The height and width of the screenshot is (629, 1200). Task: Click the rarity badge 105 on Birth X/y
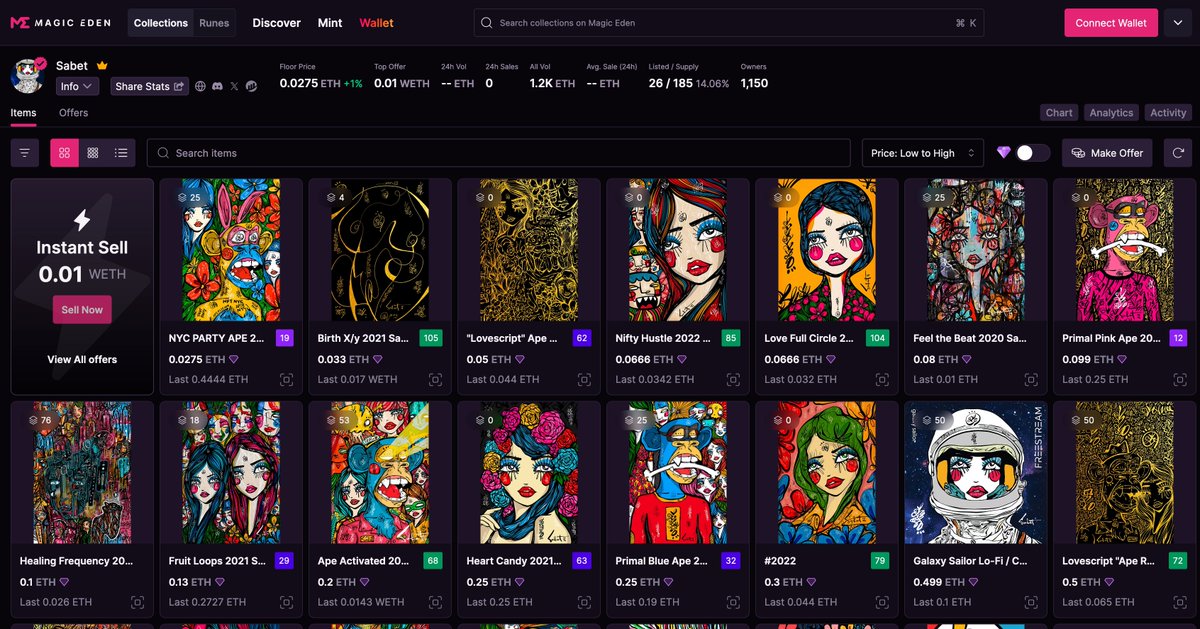point(431,338)
